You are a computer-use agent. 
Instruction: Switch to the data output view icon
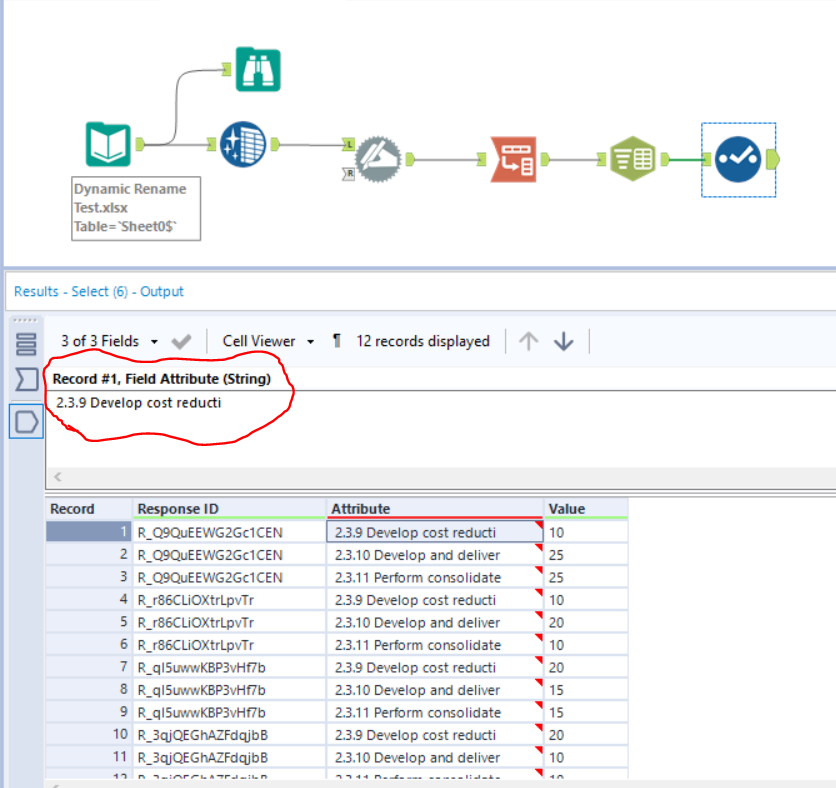click(x=26, y=422)
